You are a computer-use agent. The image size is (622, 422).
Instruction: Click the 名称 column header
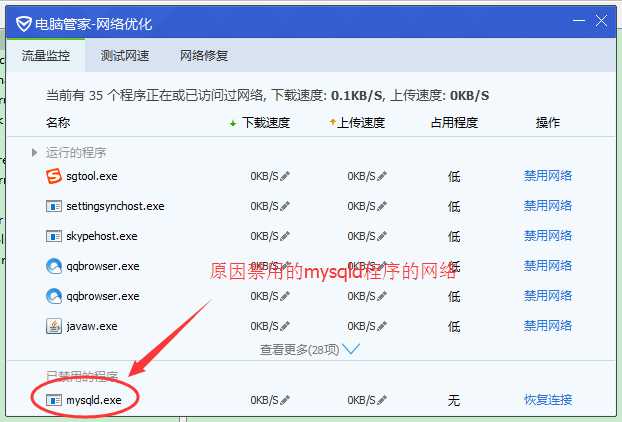58,123
